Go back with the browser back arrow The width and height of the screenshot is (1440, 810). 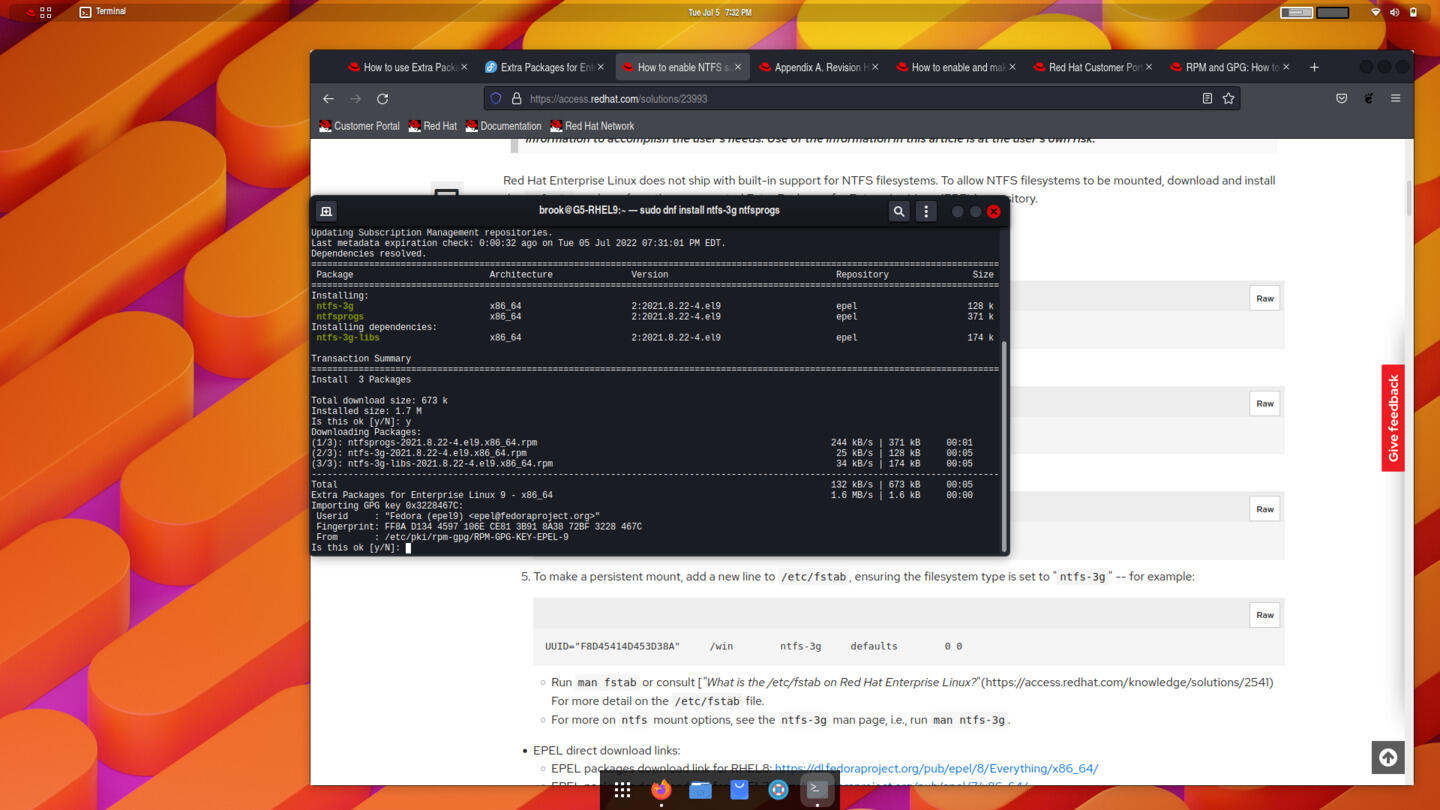(x=328, y=99)
